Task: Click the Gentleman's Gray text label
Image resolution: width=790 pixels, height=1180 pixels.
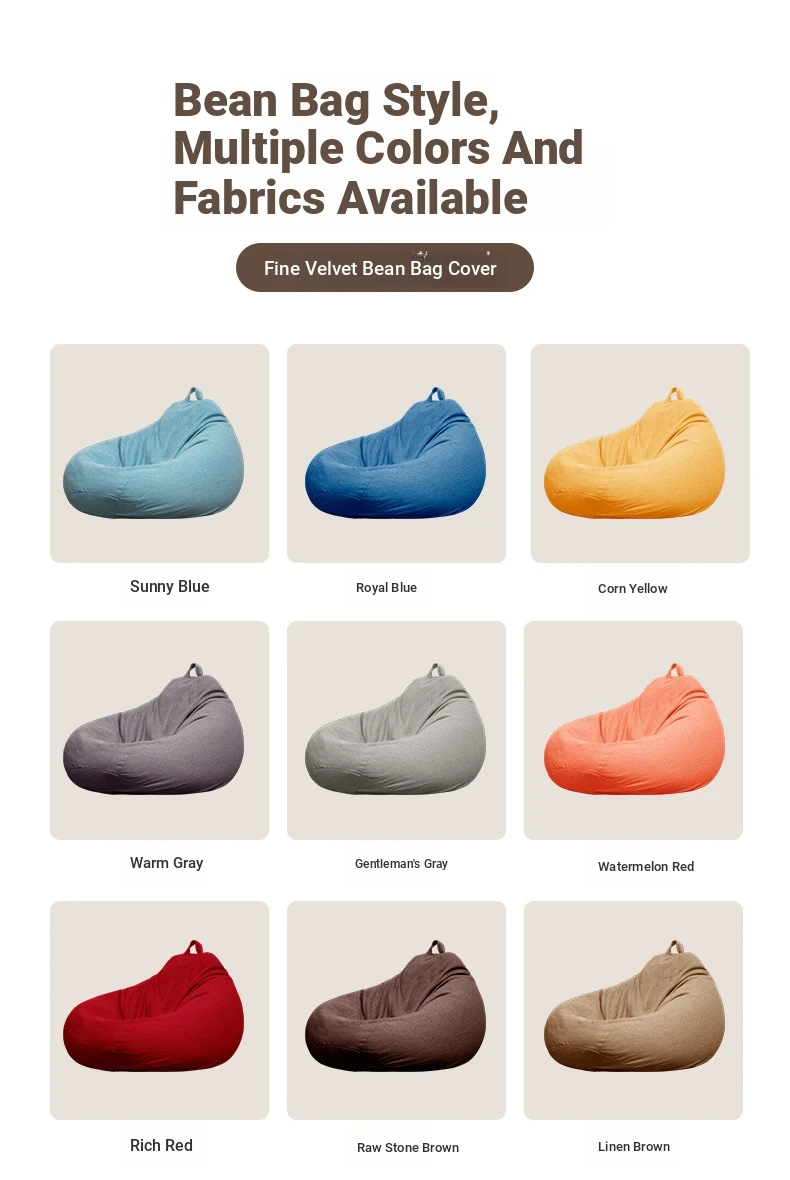Action: pyautogui.click(x=401, y=864)
